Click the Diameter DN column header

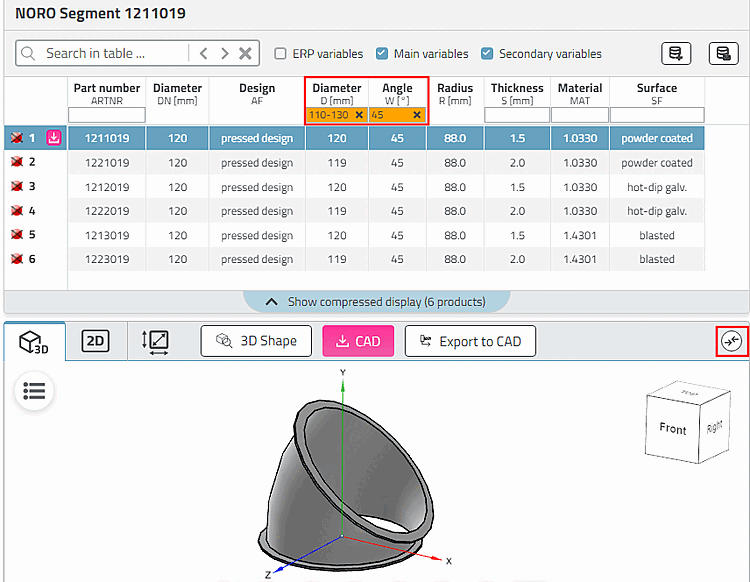pos(177,94)
